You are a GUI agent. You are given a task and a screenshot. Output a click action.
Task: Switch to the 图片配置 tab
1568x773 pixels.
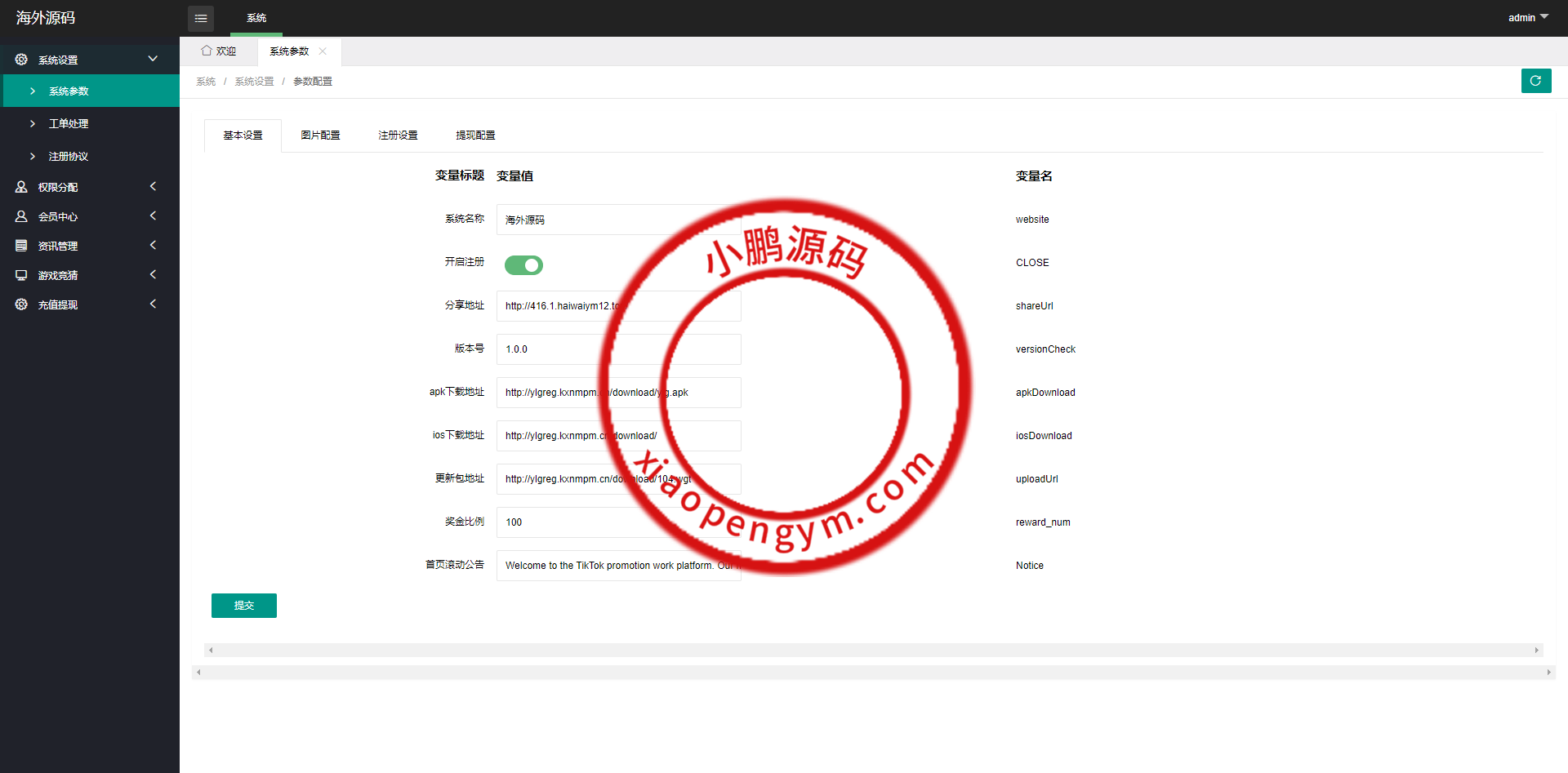320,135
